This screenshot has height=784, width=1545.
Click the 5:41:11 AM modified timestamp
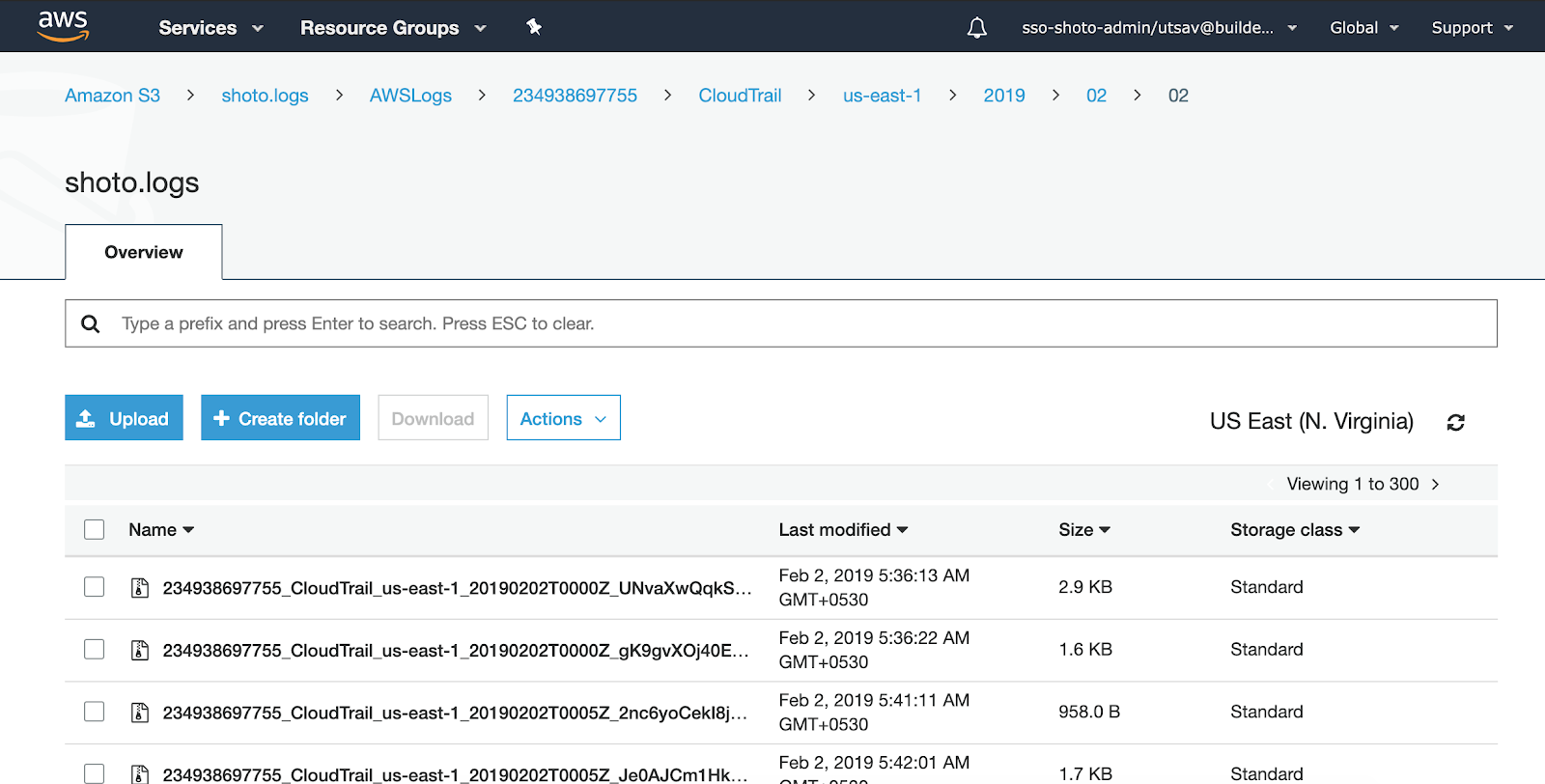pyautogui.click(x=874, y=712)
